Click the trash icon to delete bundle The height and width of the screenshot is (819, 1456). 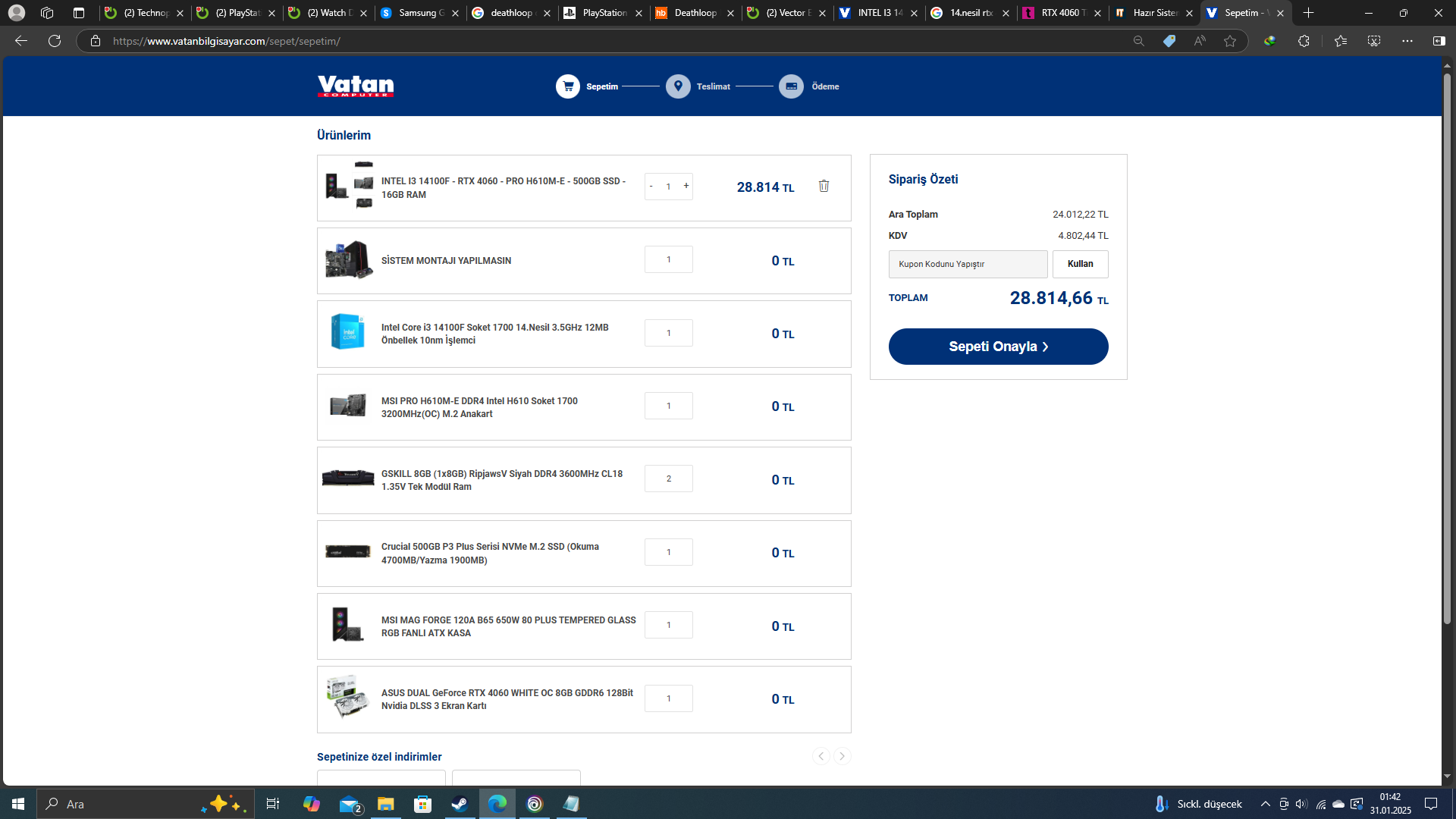[824, 186]
